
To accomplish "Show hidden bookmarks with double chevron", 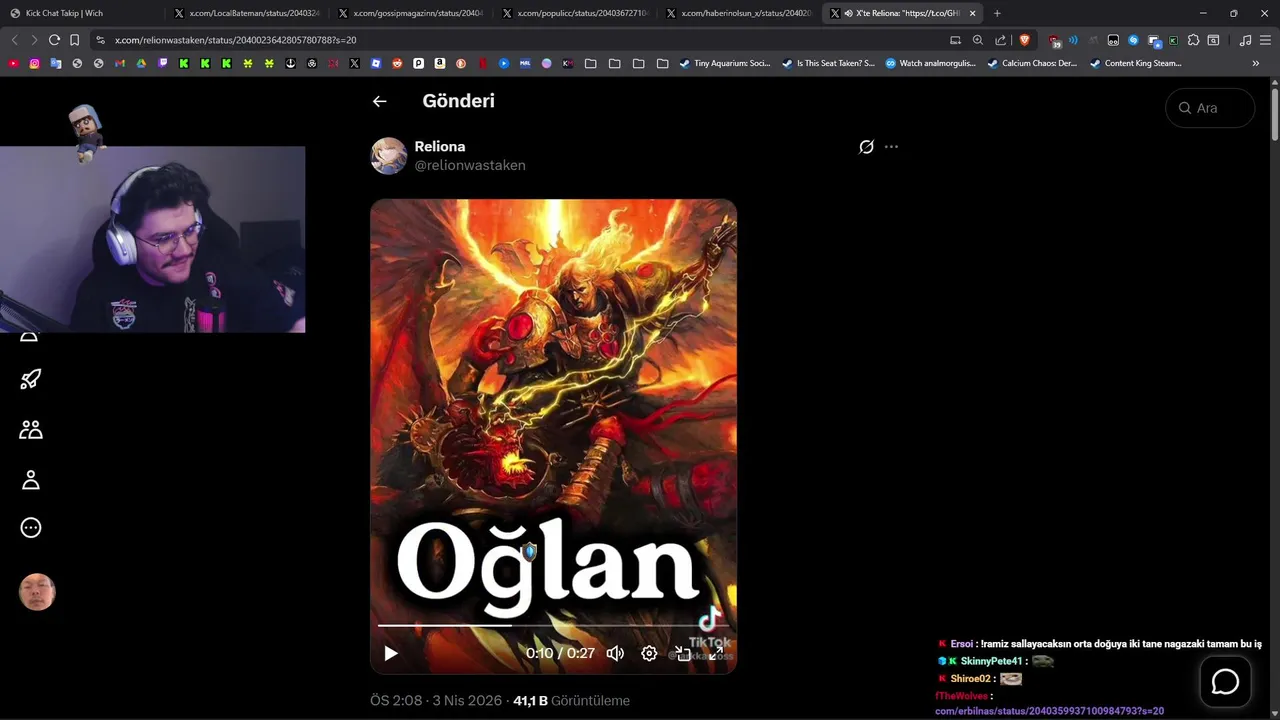I will tap(1256, 63).
